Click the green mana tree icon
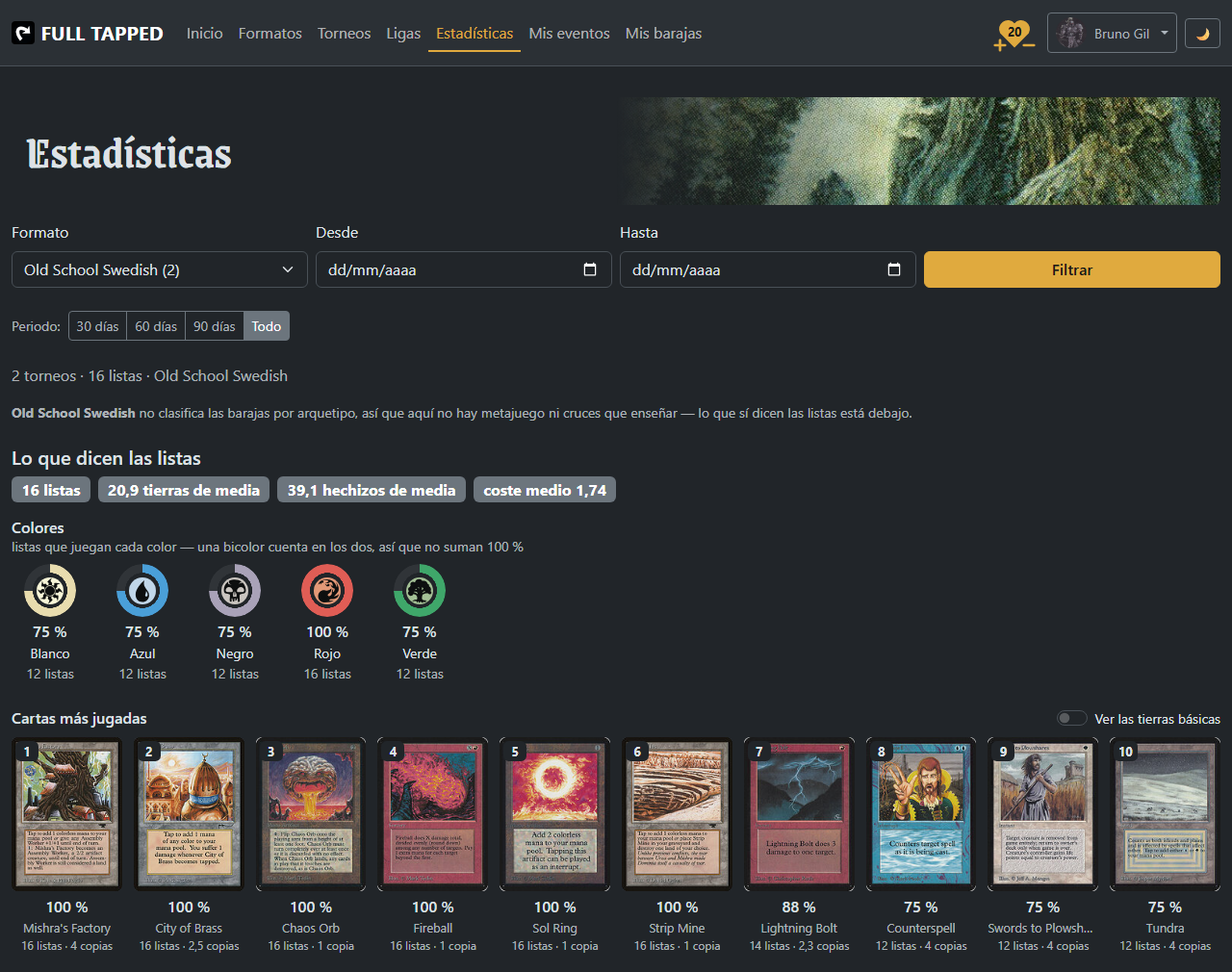 (x=420, y=590)
